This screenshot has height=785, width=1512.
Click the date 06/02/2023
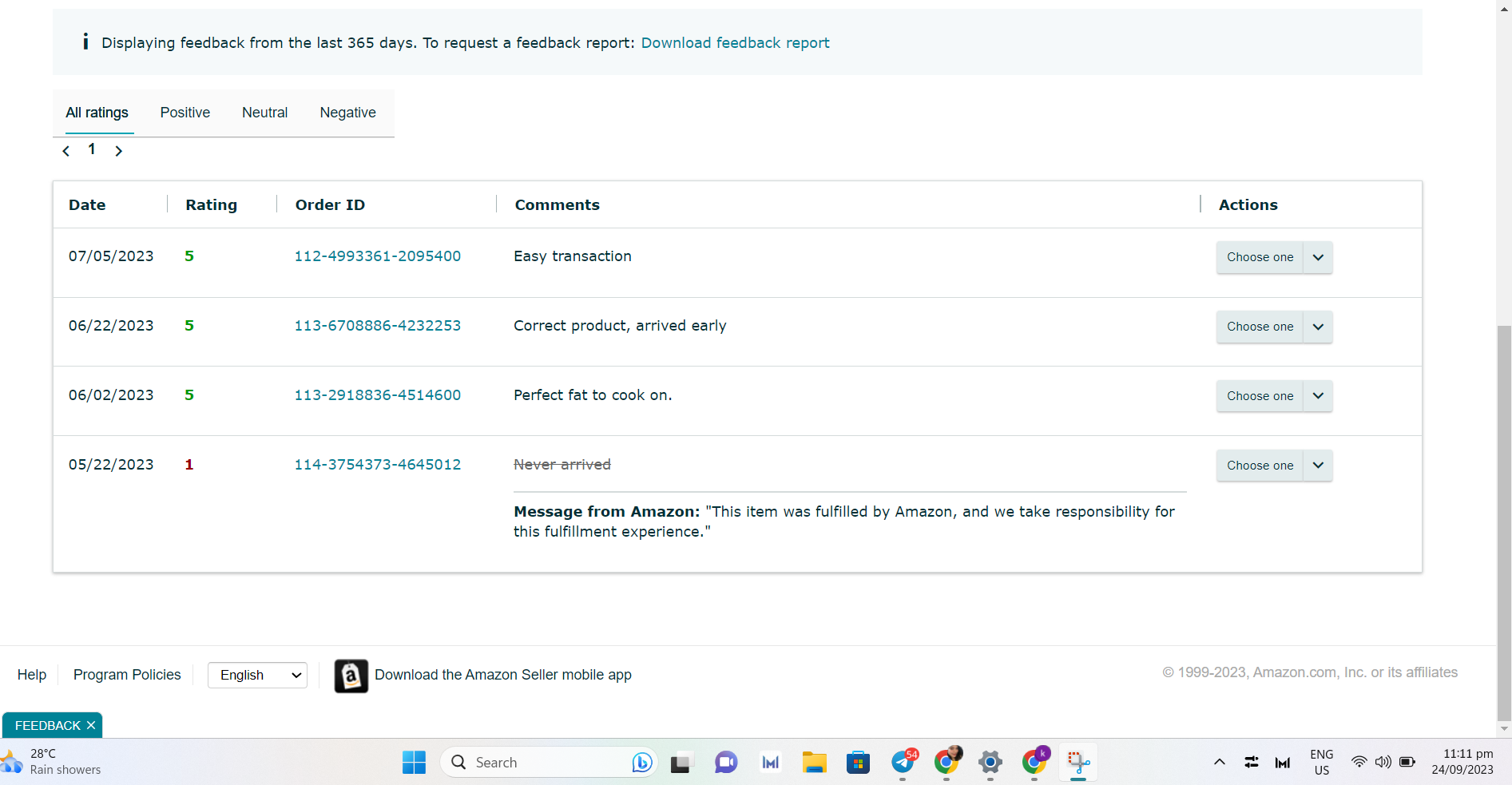[x=111, y=395]
